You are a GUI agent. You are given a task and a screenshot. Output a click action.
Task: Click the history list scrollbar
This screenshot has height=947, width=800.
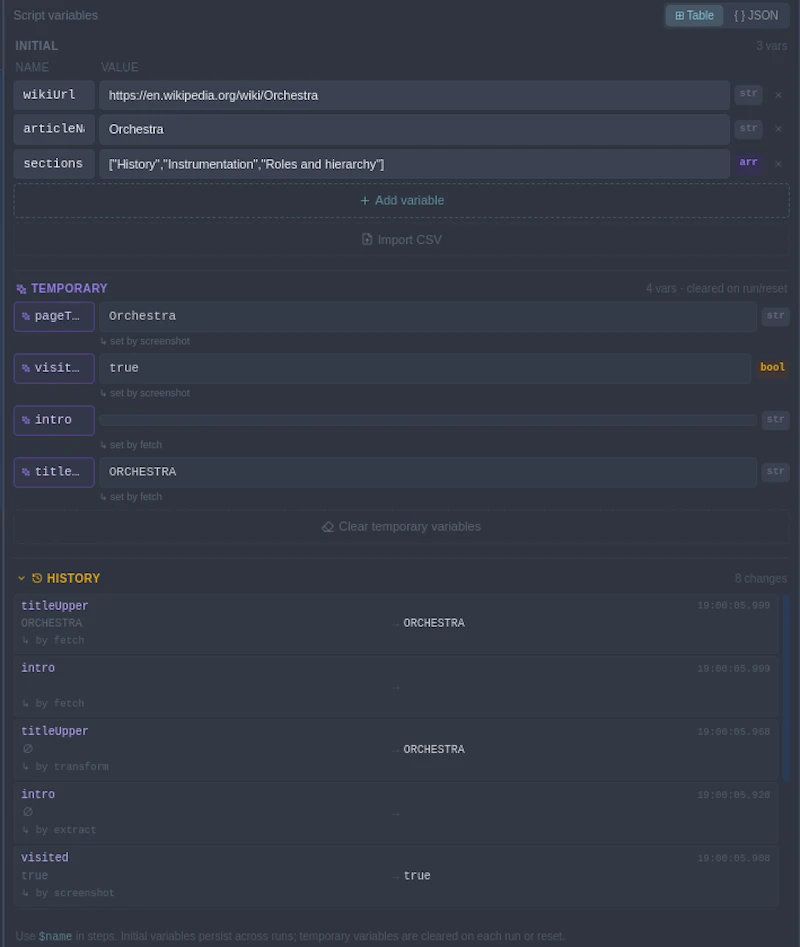tap(786, 689)
